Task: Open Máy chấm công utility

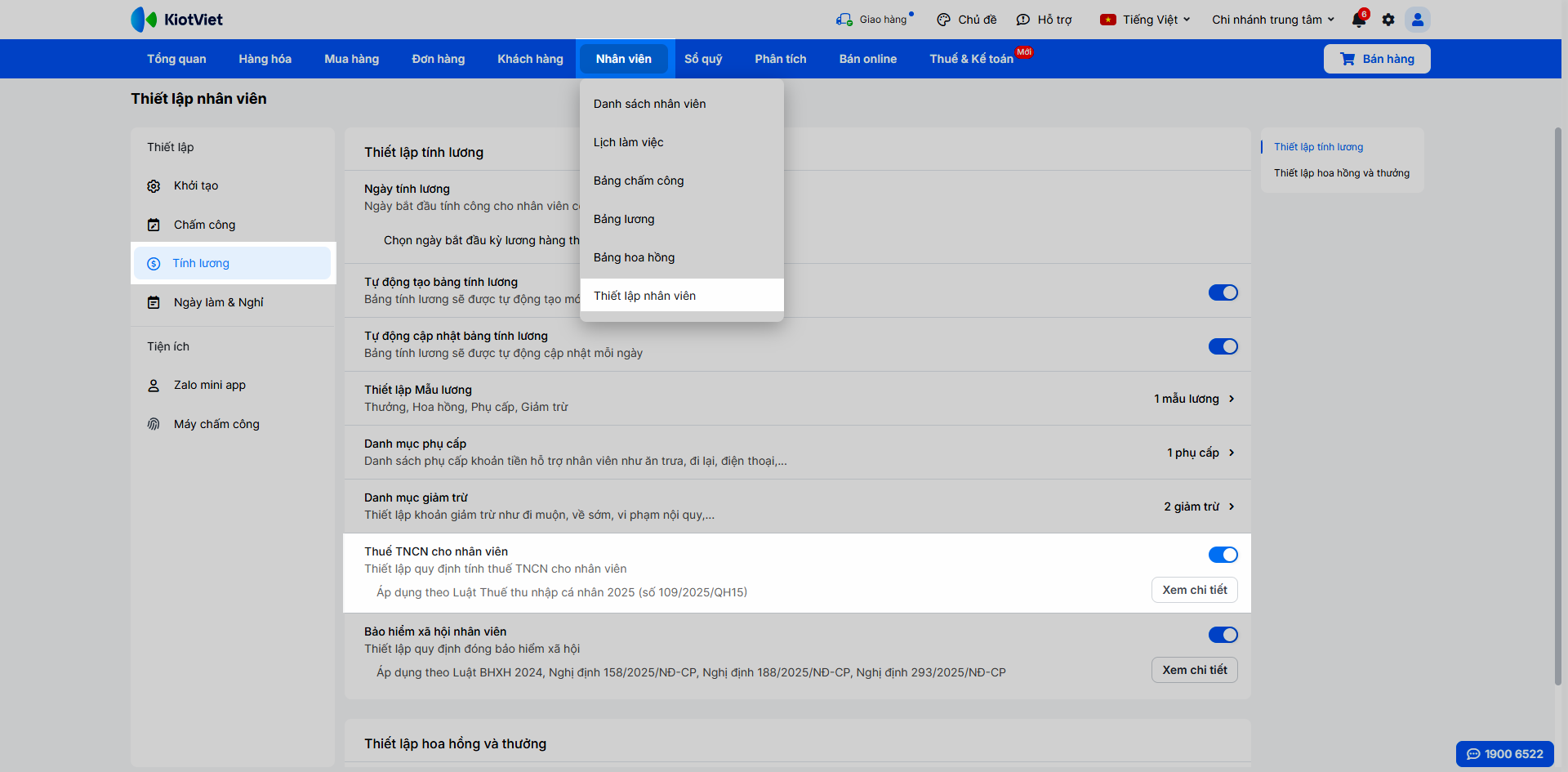Action: 233,424
